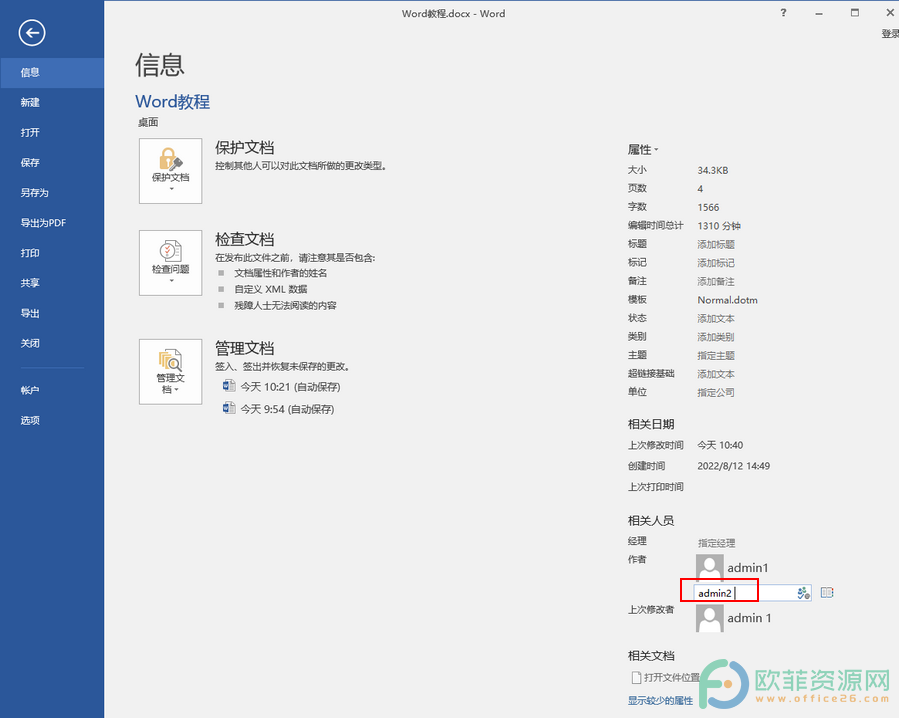Screen dimensions: 899x718
Task: Click the 登录 sign-in link
Action: click(890, 34)
